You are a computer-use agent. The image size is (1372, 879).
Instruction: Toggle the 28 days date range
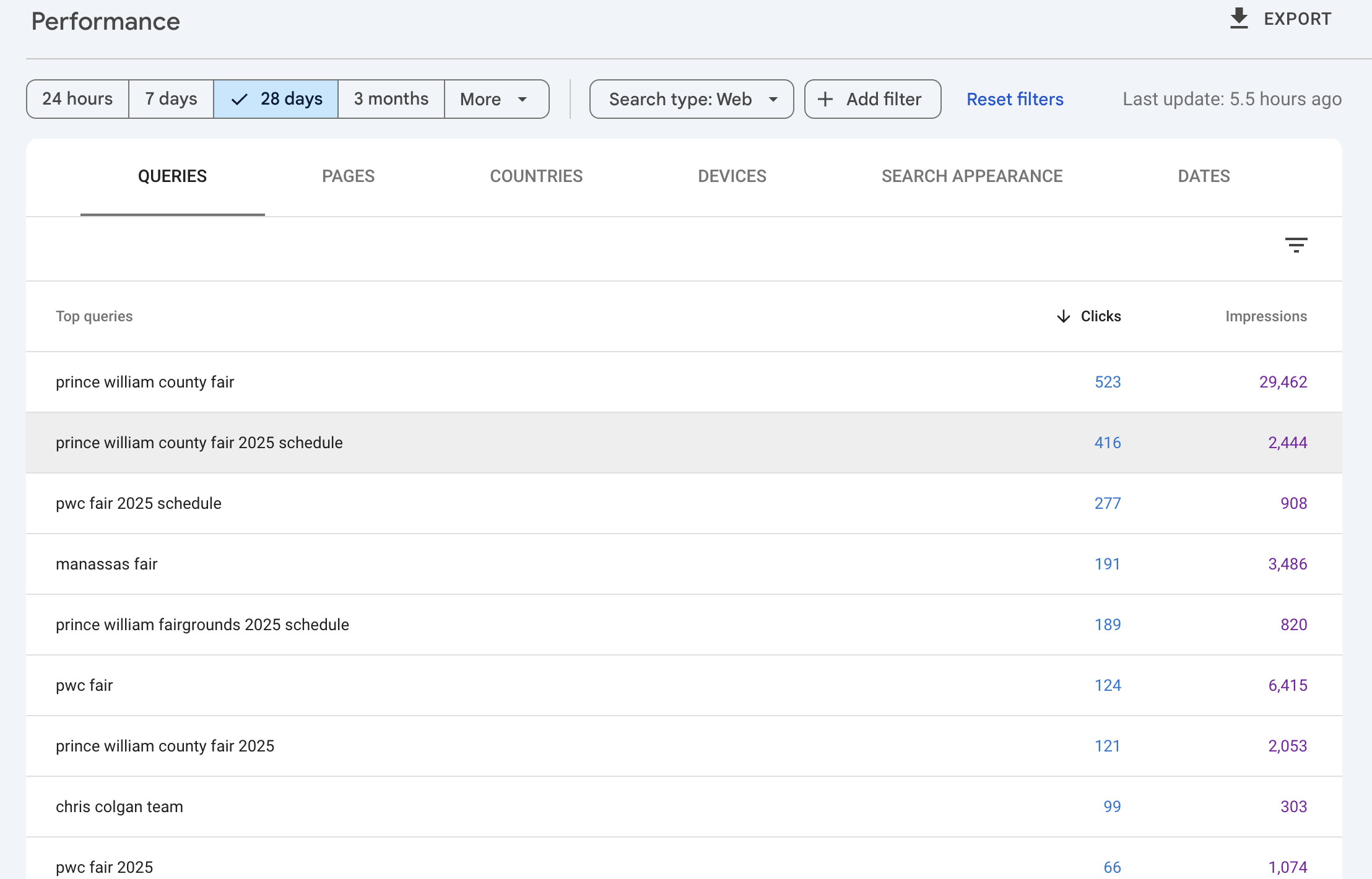pyautogui.click(x=276, y=99)
